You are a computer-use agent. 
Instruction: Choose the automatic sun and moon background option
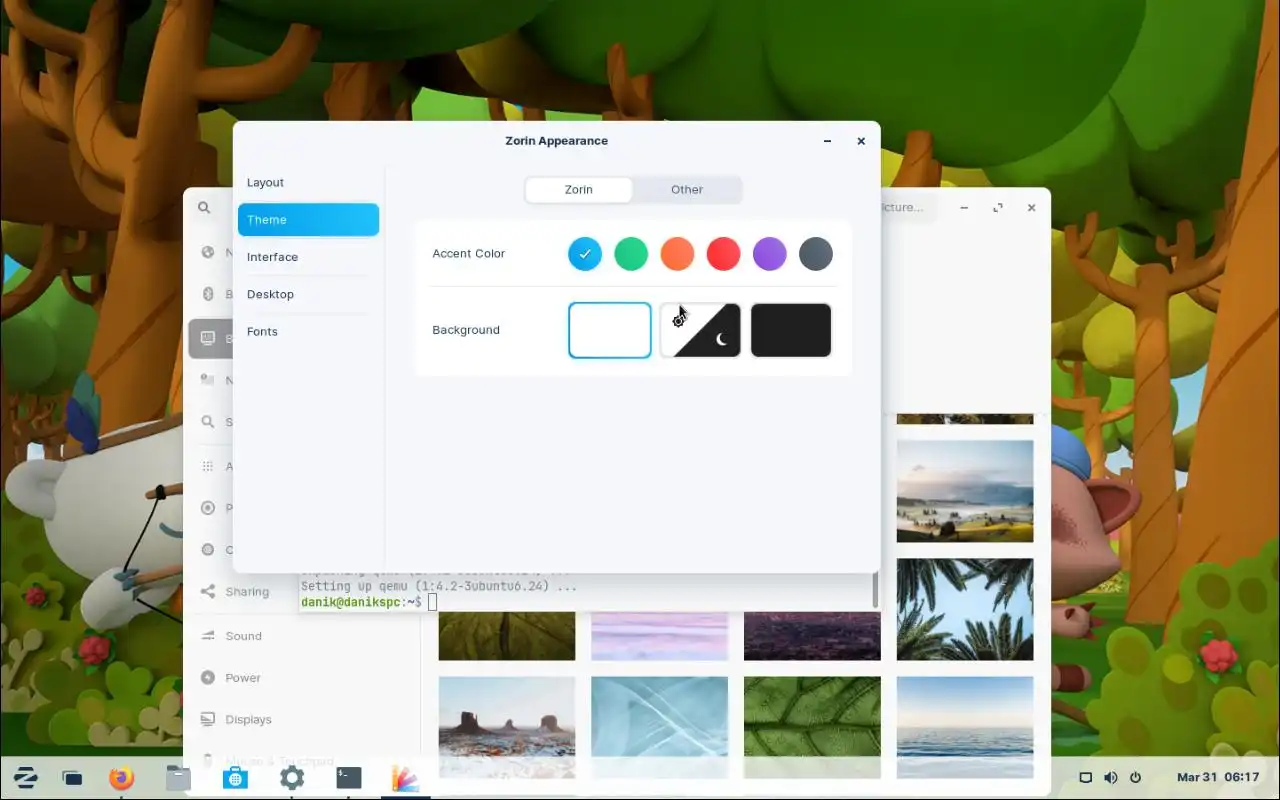[700, 330]
